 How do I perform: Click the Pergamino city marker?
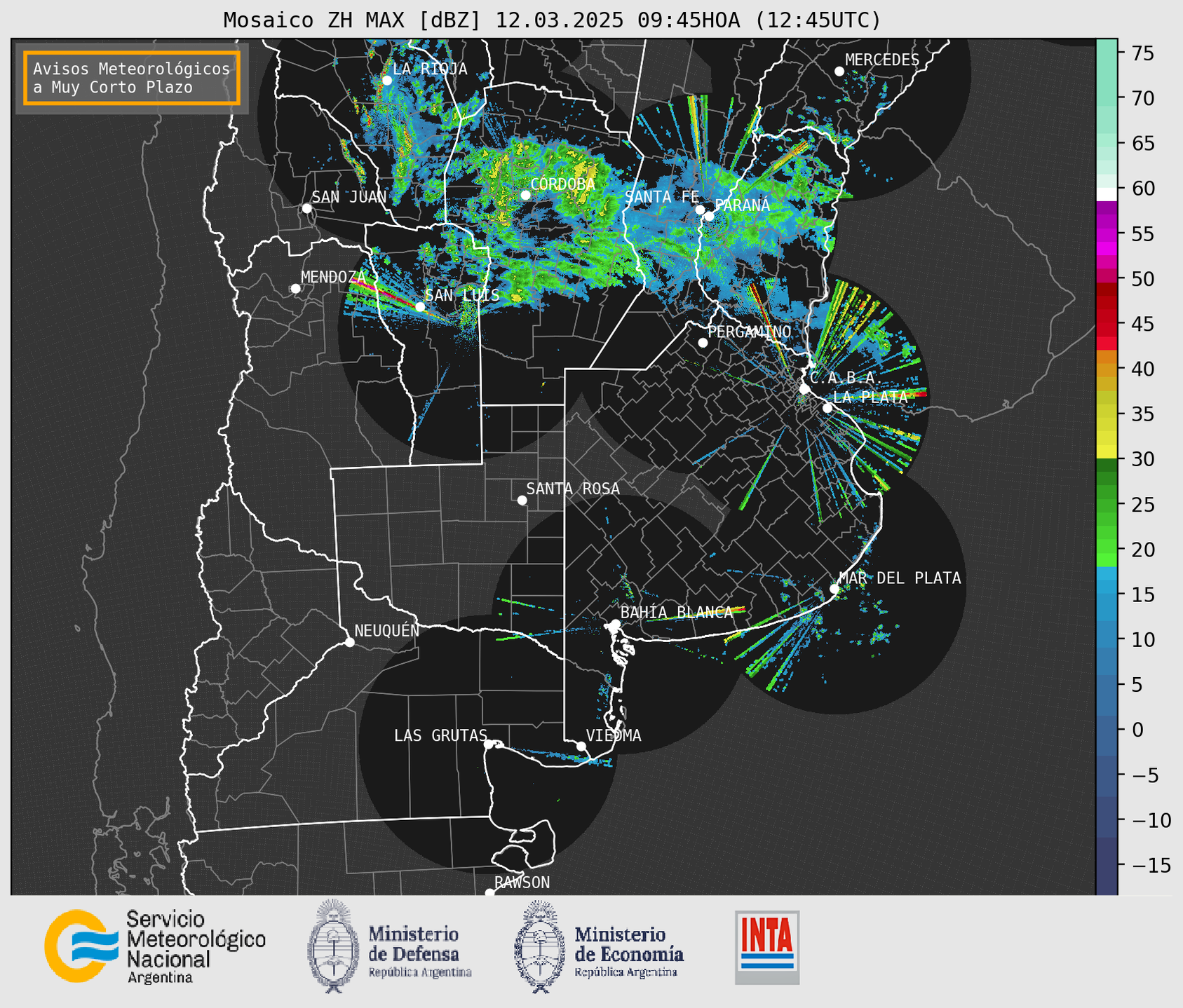703,343
